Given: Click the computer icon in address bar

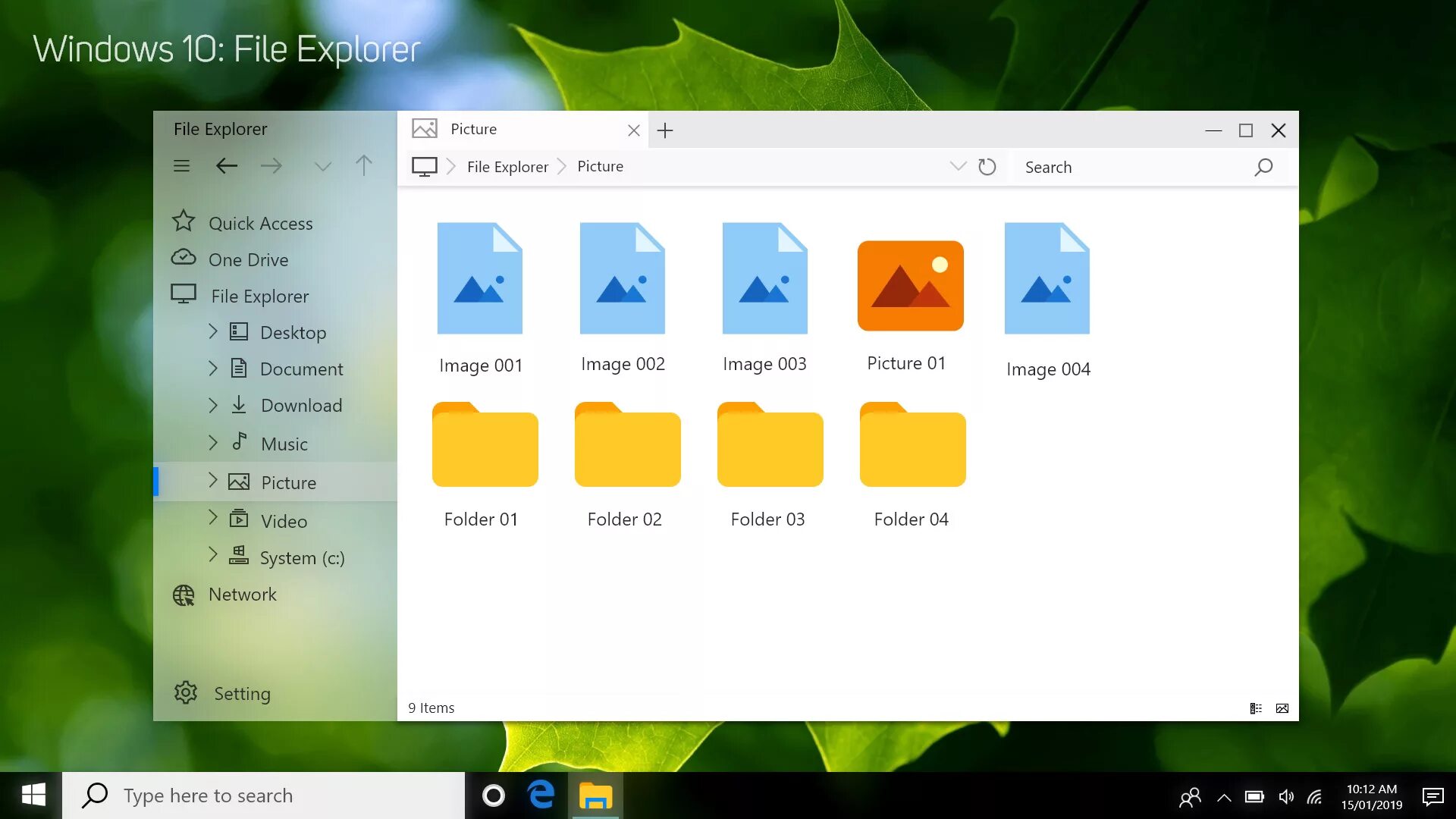Looking at the screenshot, I should click(425, 167).
